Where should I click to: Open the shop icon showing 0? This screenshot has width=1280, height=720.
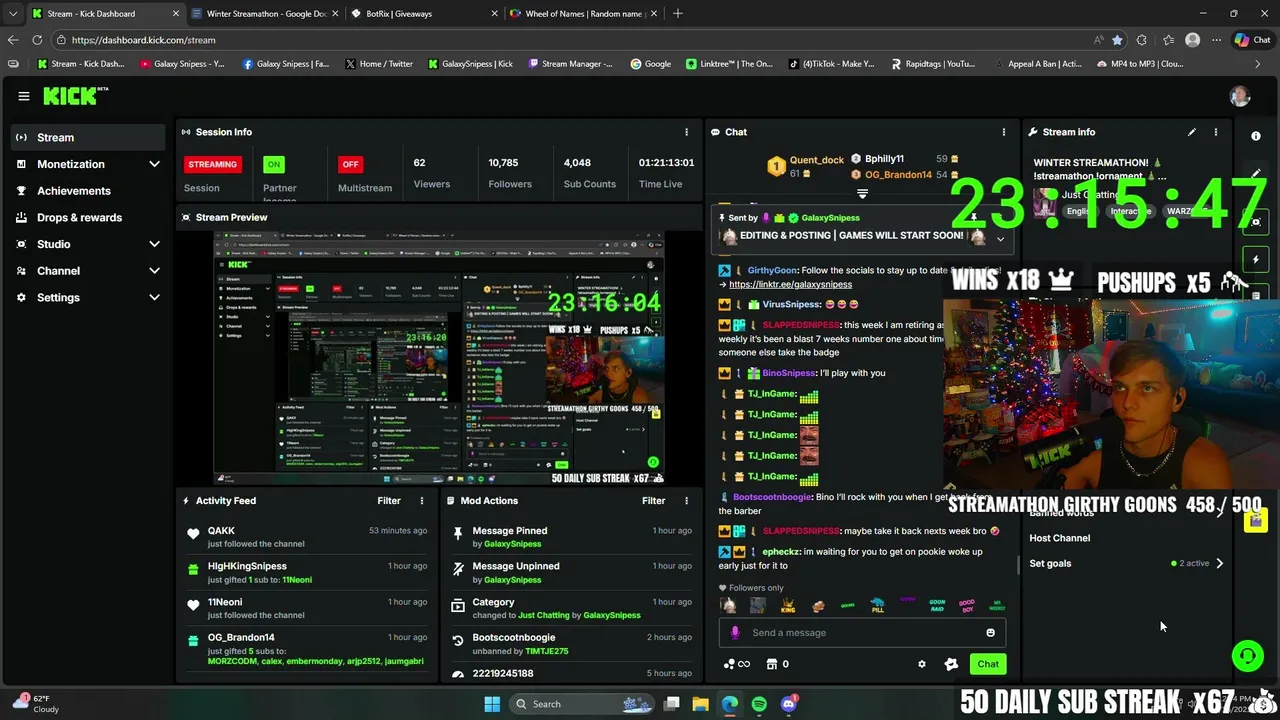[777, 664]
